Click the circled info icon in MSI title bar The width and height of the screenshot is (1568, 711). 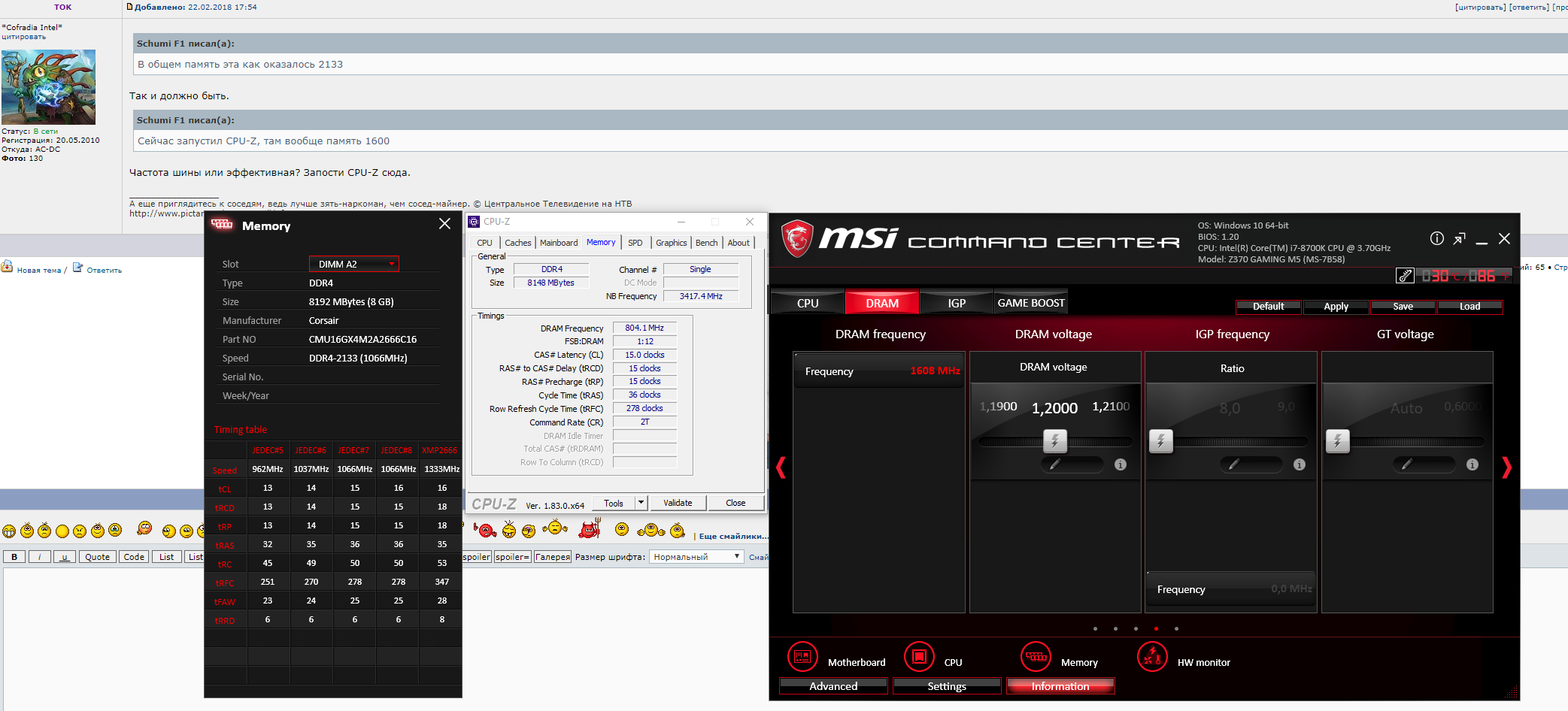1436,238
